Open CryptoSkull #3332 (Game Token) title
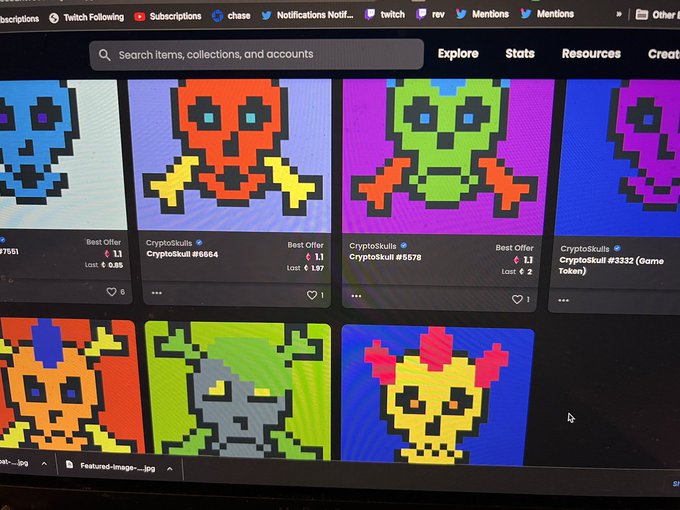680x510 pixels. click(611, 265)
